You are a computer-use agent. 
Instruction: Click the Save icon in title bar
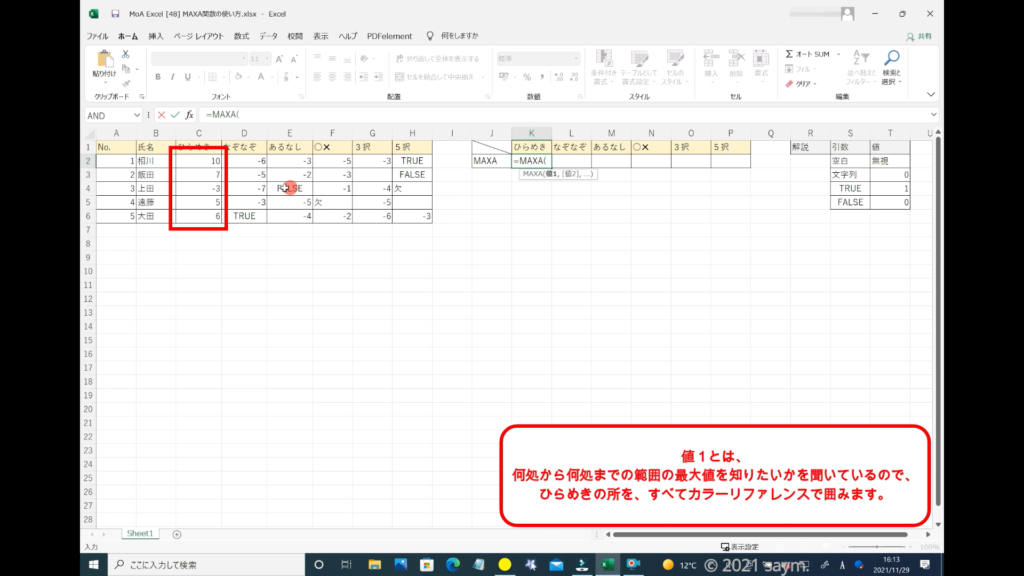click(x=116, y=14)
